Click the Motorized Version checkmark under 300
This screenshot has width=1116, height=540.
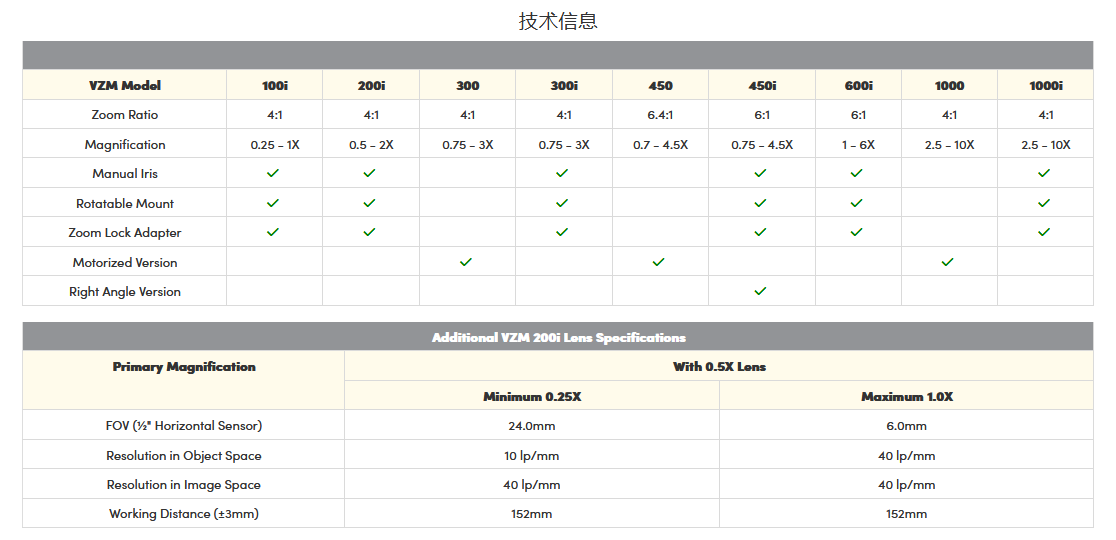pyautogui.click(x=466, y=262)
